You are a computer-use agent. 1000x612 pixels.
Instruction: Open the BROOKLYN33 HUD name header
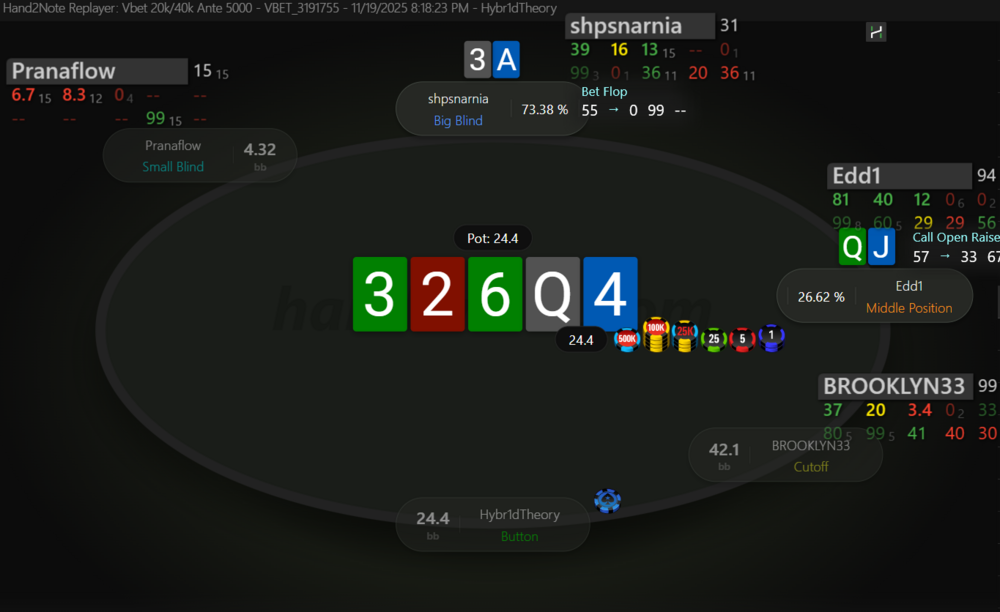(x=895, y=386)
